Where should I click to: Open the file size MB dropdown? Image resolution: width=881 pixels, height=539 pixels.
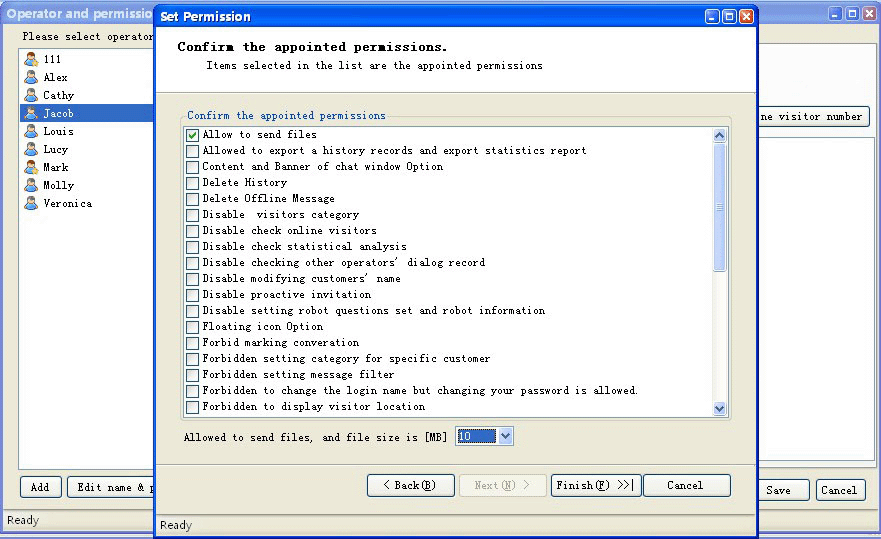click(505, 436)
